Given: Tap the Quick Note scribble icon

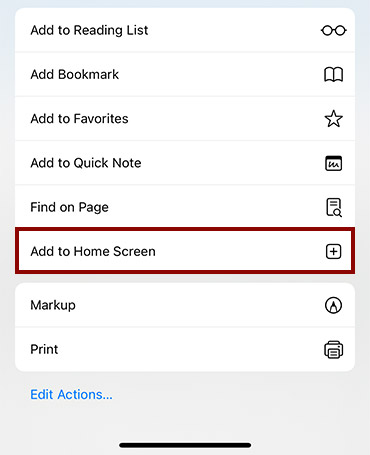Looking at the screenshot, I should pyautogui.click(x=333, y=163).
